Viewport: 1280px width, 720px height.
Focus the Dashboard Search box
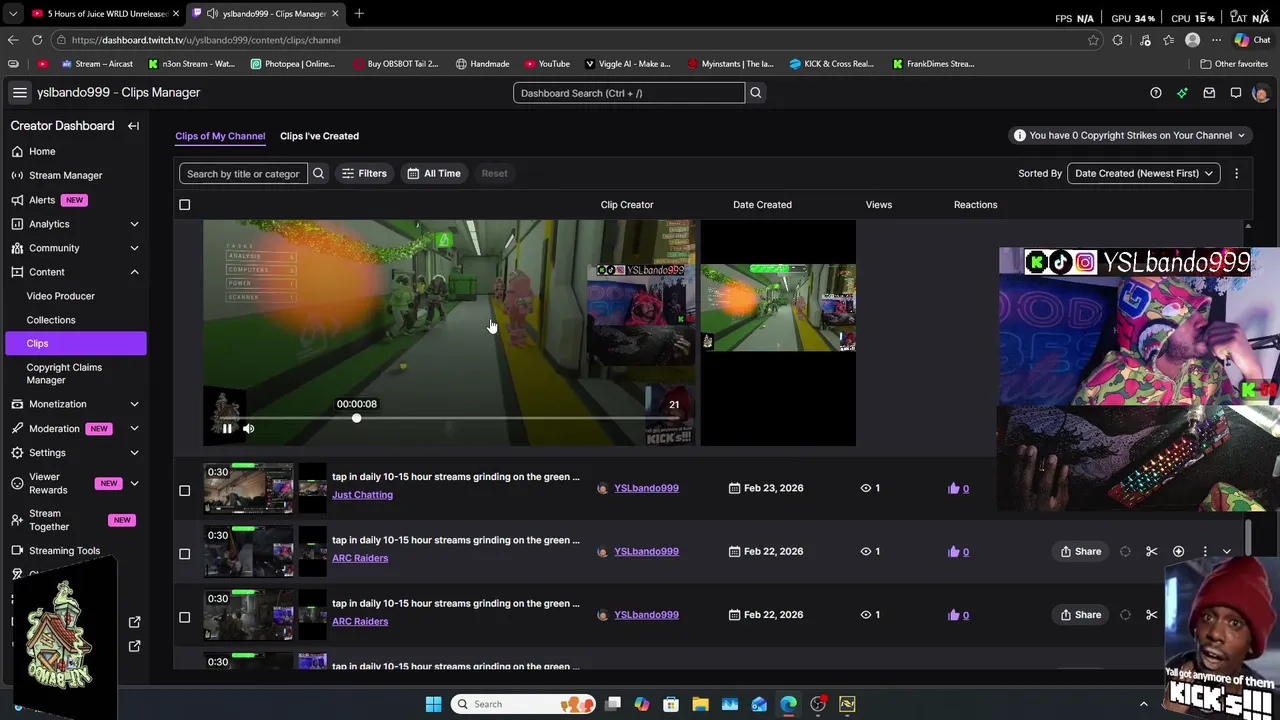click(629, 93)
